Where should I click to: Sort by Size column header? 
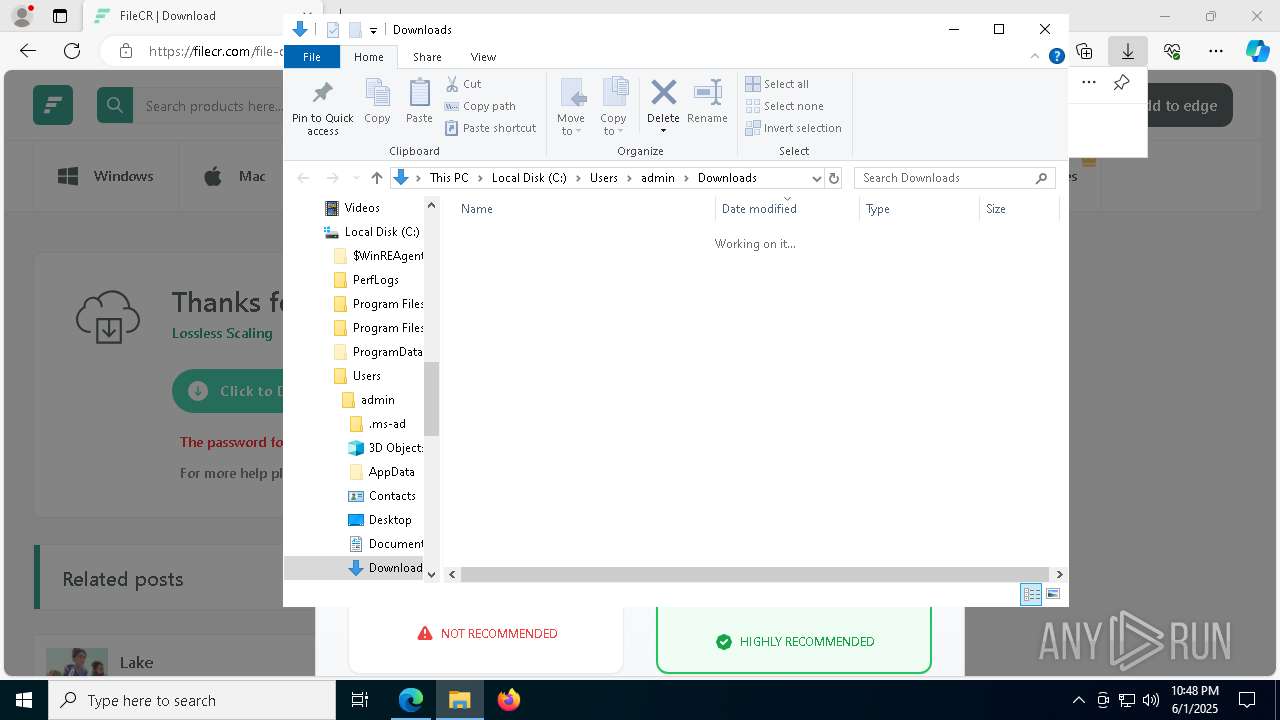click(1019, 209)
